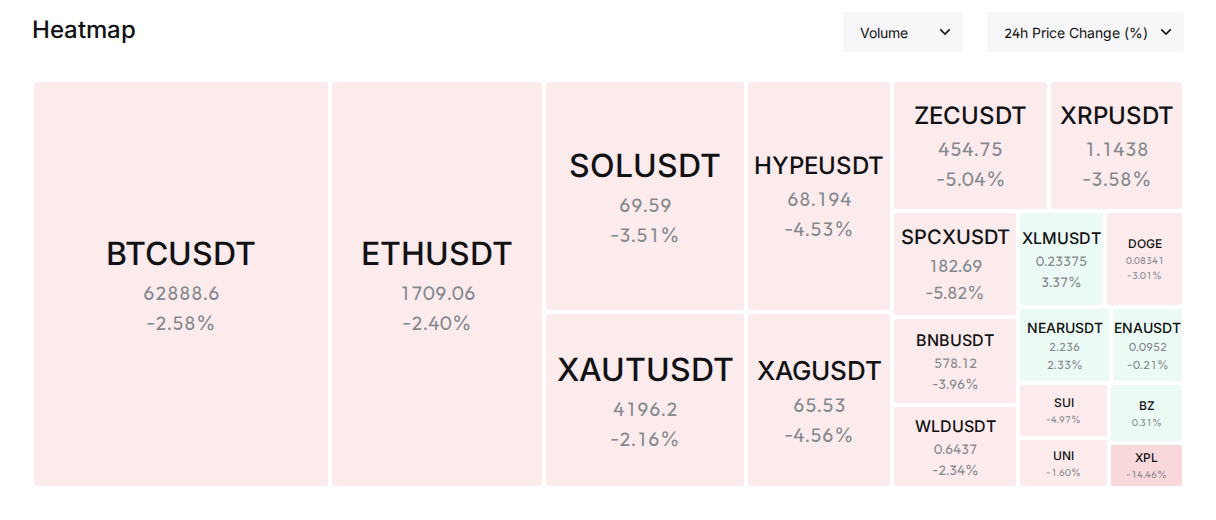Select the XAUTUSDT gold tile
1216x520 pixels.
pos(645,400)
